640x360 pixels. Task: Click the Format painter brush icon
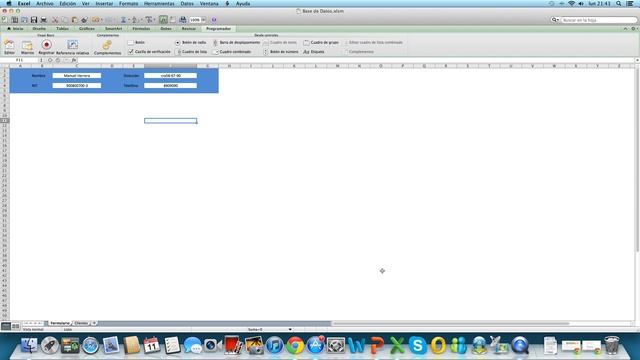(x=84, y=20)
